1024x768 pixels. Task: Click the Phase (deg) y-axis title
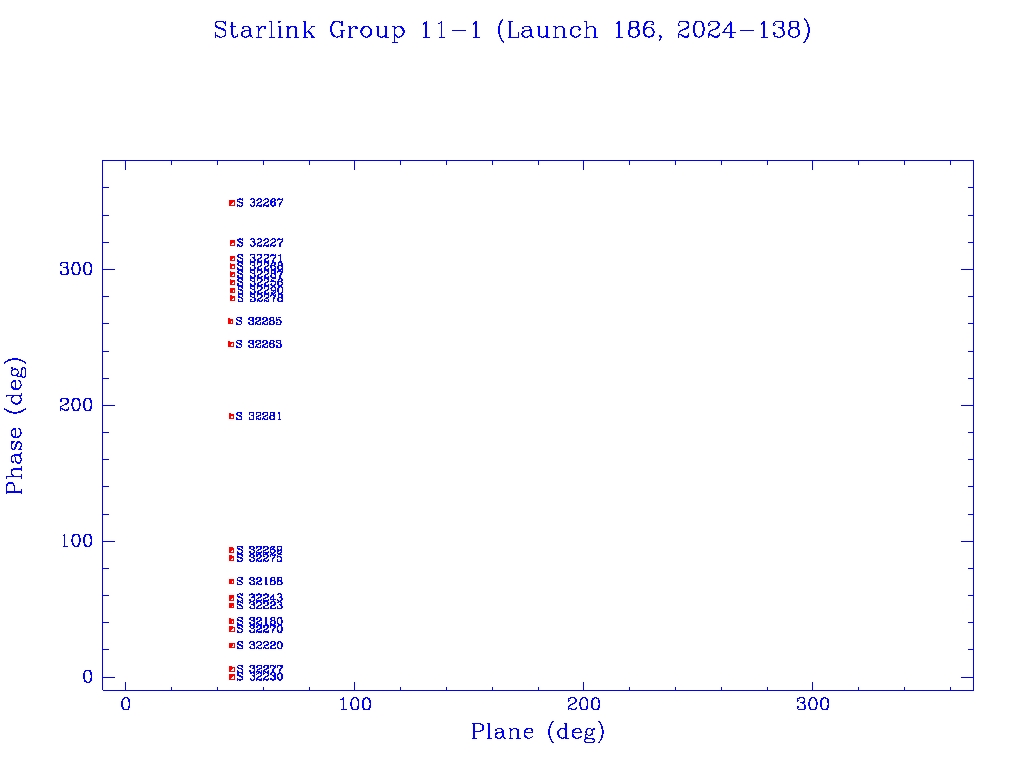coord(15,425)
